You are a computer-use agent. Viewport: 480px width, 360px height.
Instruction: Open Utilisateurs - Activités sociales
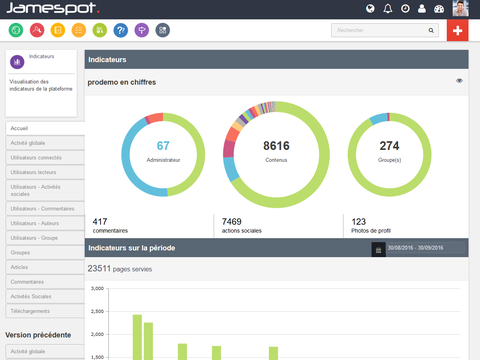click(45, 190)
